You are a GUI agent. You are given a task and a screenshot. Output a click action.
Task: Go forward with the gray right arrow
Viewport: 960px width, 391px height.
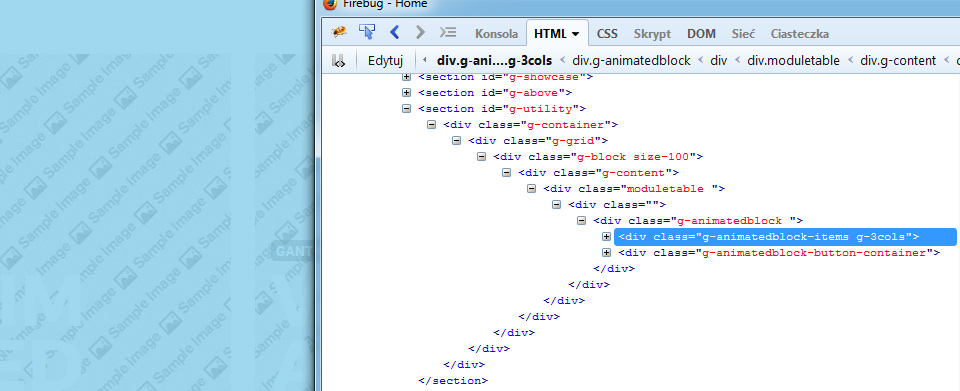(x=420, y=32)
